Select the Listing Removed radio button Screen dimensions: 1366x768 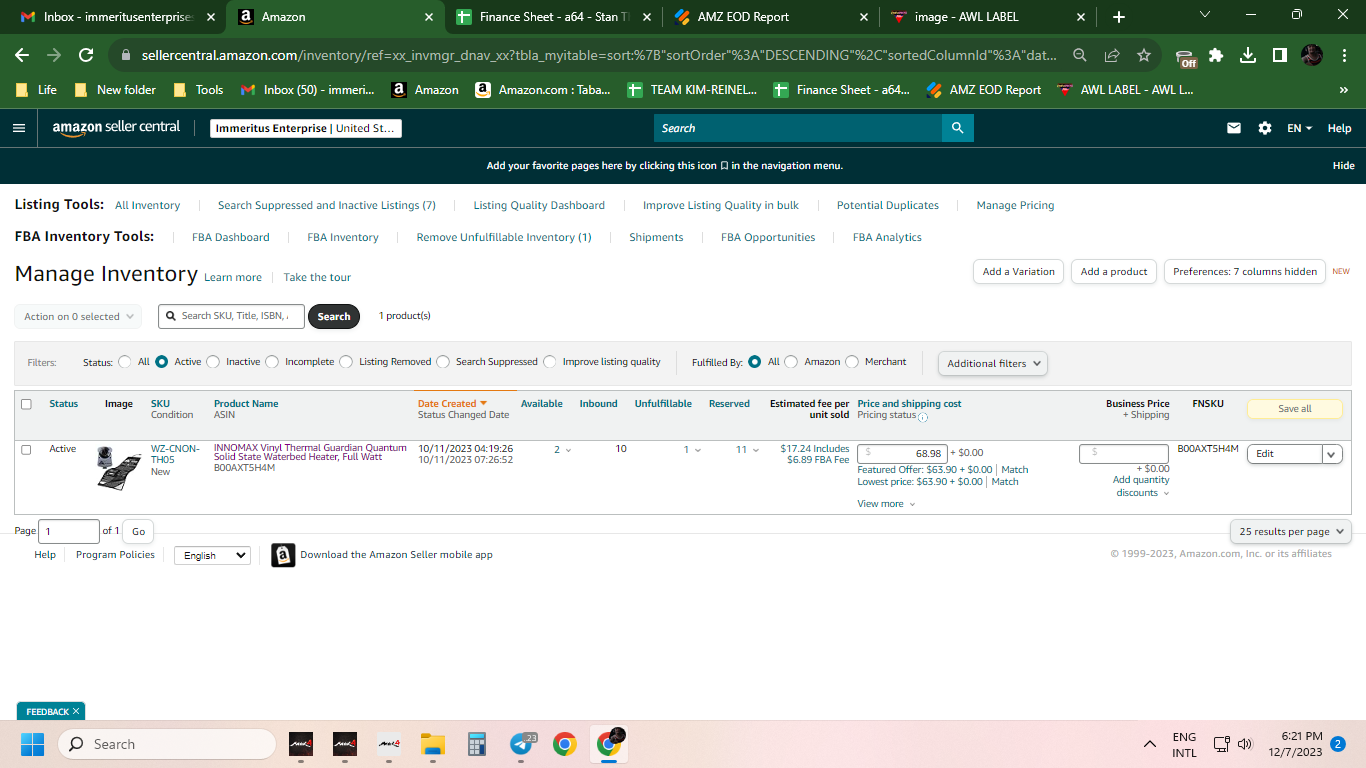[346, 362]
